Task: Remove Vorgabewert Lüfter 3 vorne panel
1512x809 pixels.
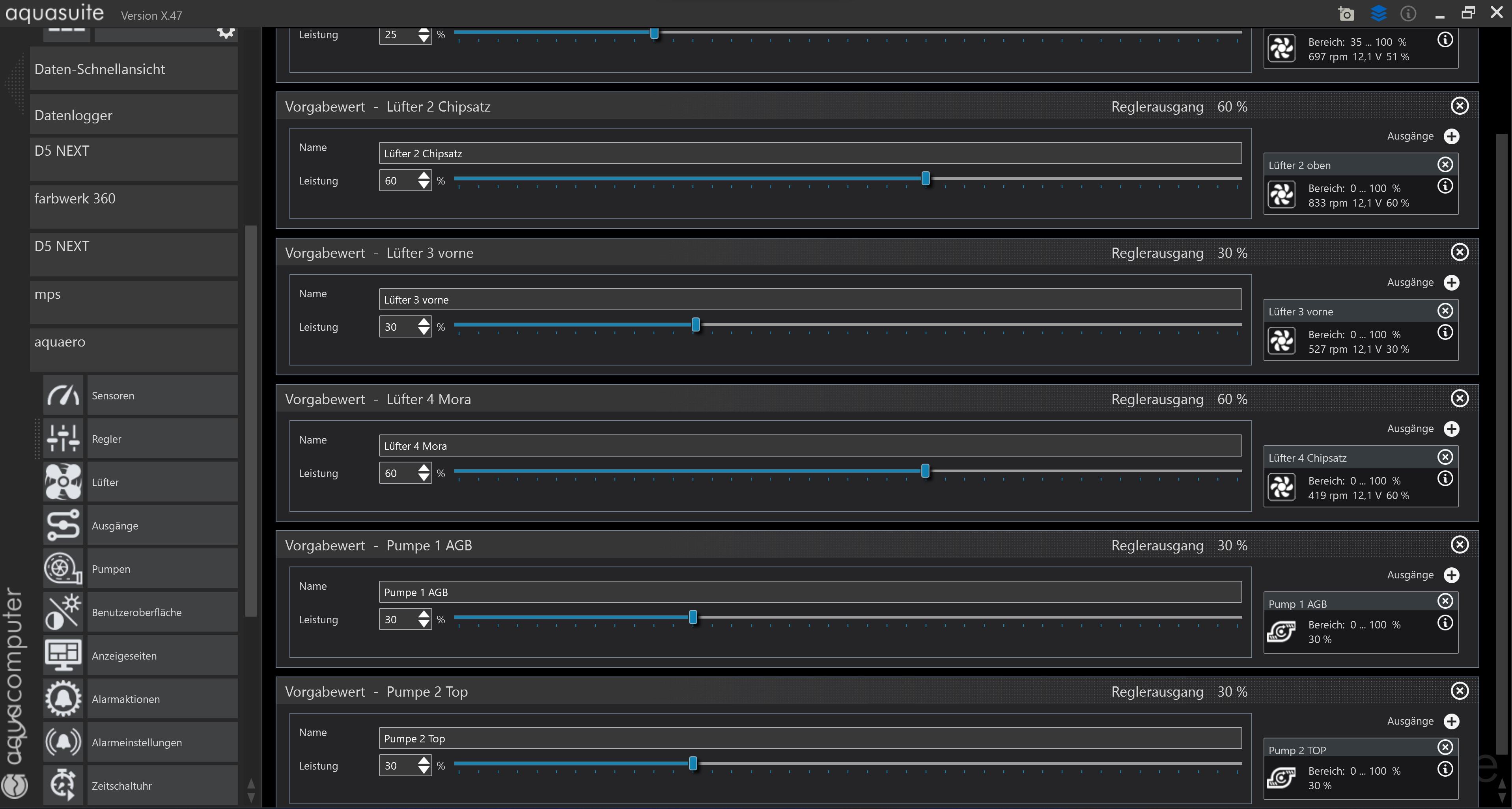Action: coord(1460,252)
